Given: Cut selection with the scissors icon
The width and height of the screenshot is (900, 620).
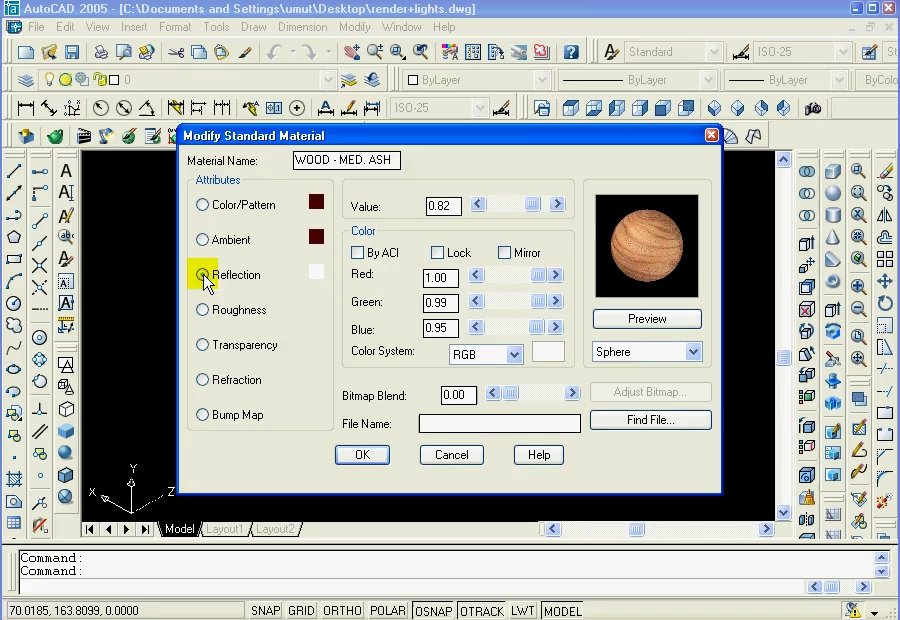Looking at the screenshot, I should click(x=176, y=52).
